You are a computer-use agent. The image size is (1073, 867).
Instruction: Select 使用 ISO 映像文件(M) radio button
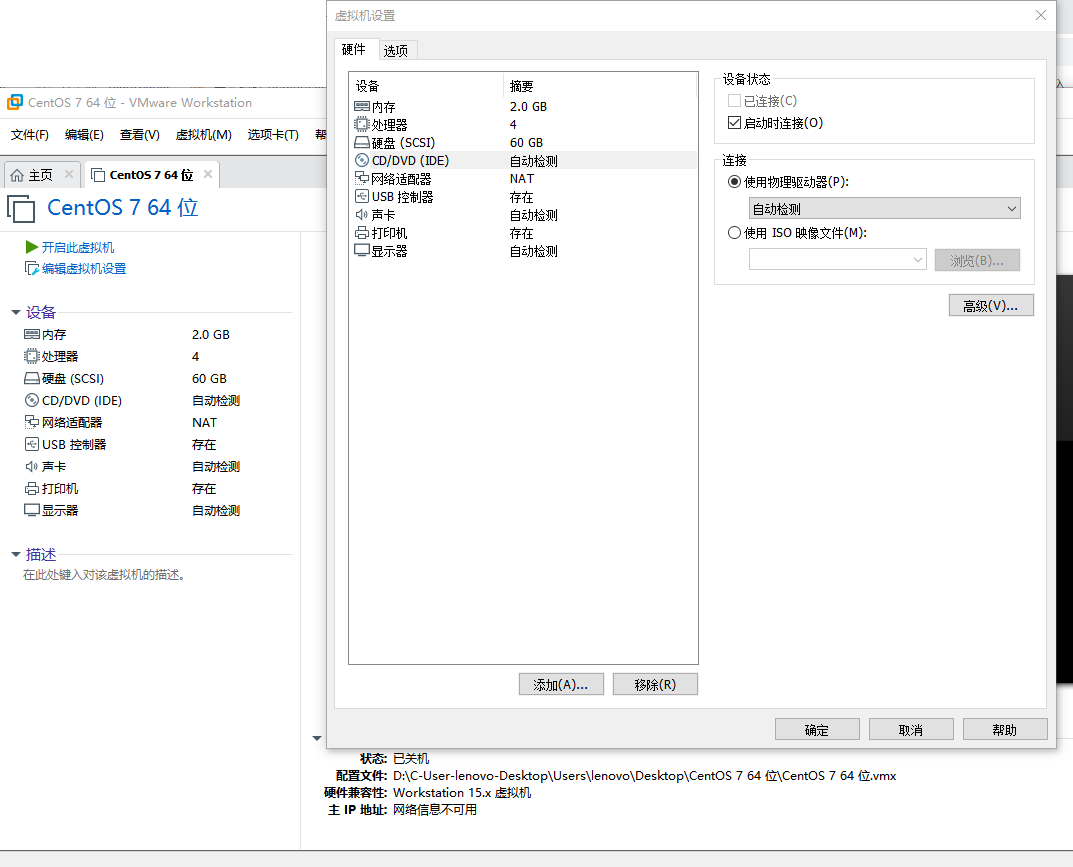point(734,233)
